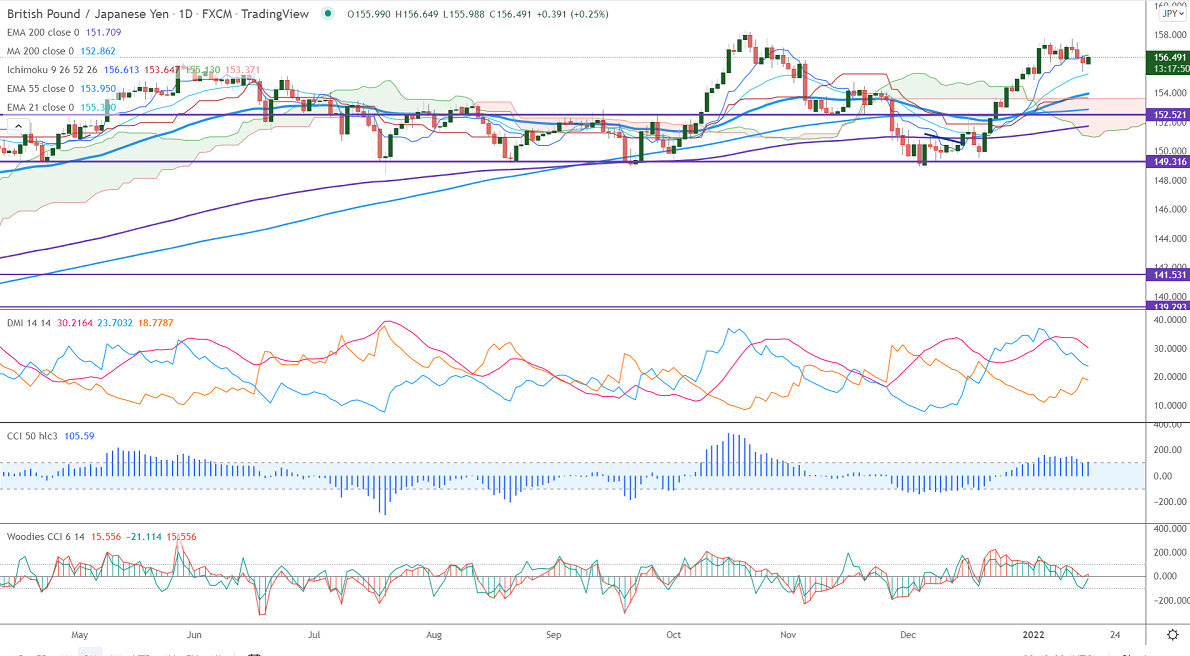The width and height of the screenshot is (1190, 656).
Task: Click the close value C156.491 in header
Action: click(510, 14)
